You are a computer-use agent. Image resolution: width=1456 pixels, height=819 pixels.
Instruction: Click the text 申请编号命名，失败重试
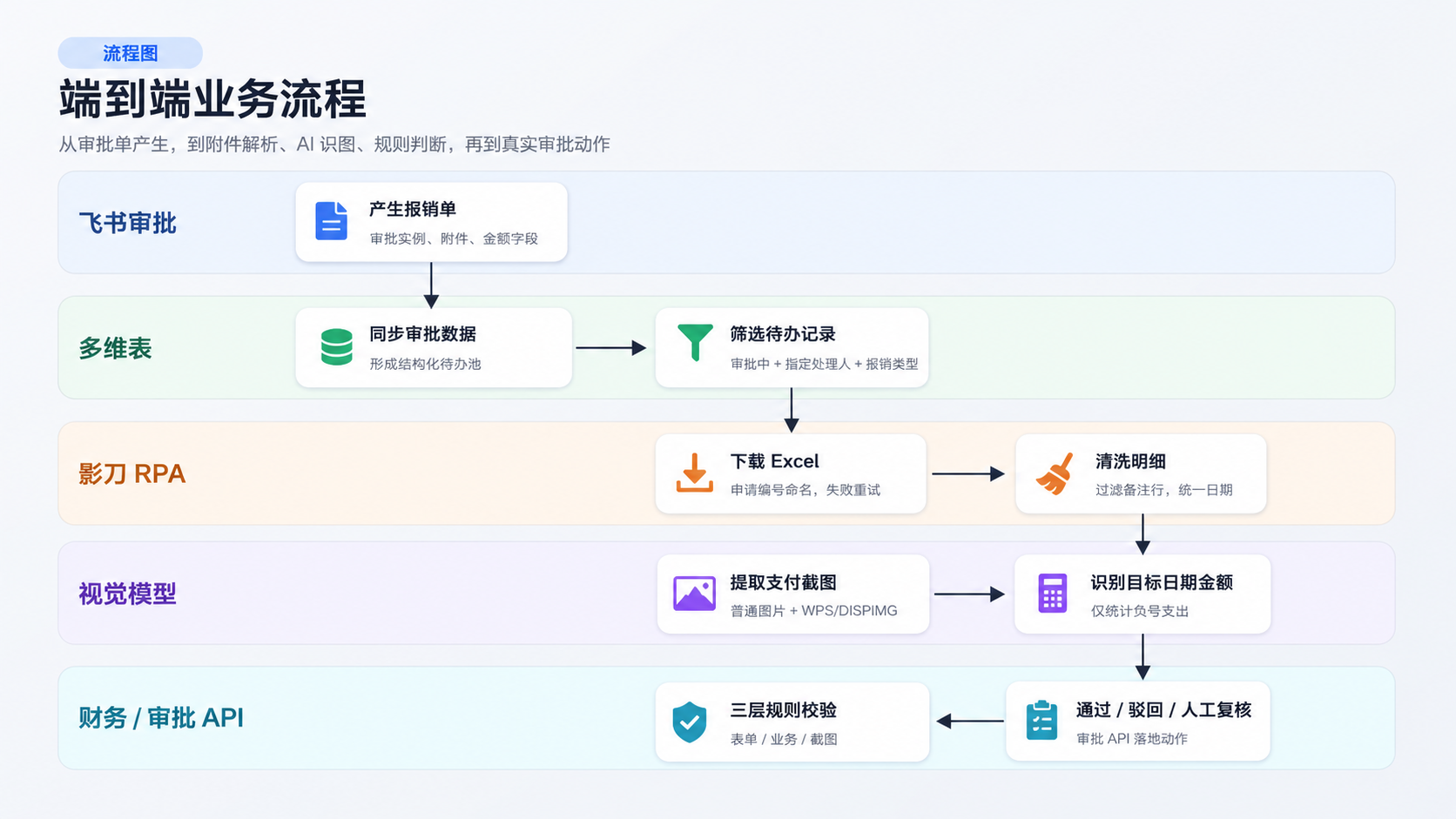pos(806,490)
